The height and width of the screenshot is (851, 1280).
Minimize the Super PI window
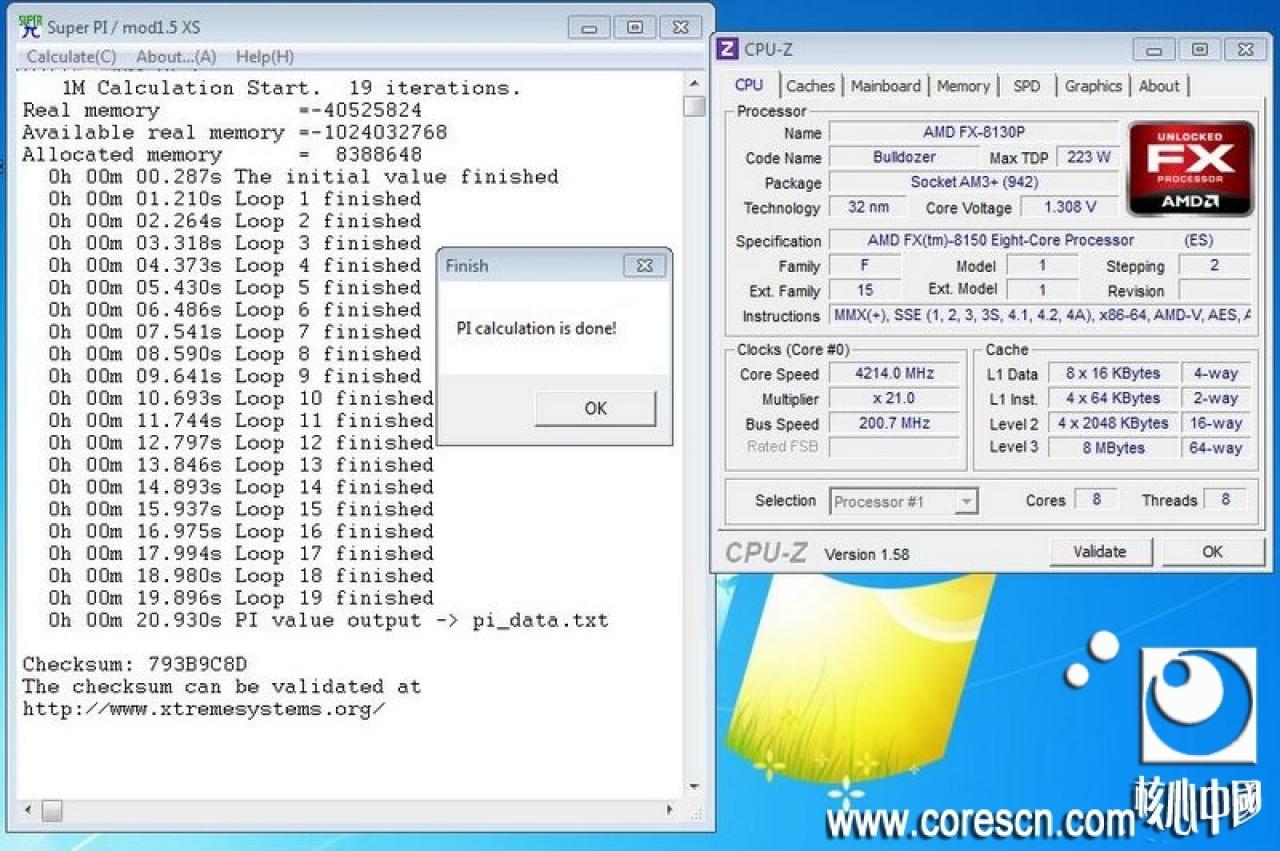[x=589, y=27]
